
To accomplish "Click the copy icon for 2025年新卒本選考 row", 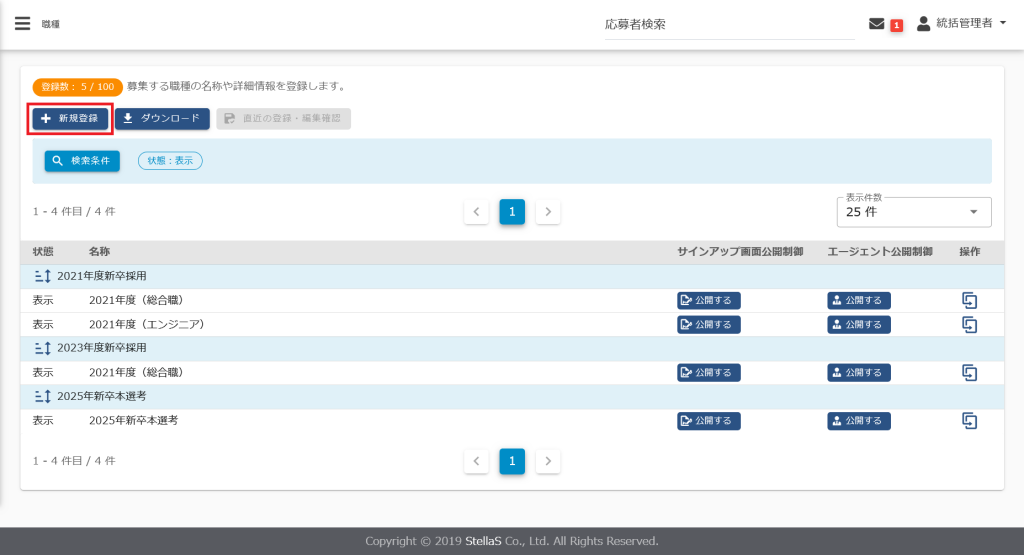I will click(969, 421).
